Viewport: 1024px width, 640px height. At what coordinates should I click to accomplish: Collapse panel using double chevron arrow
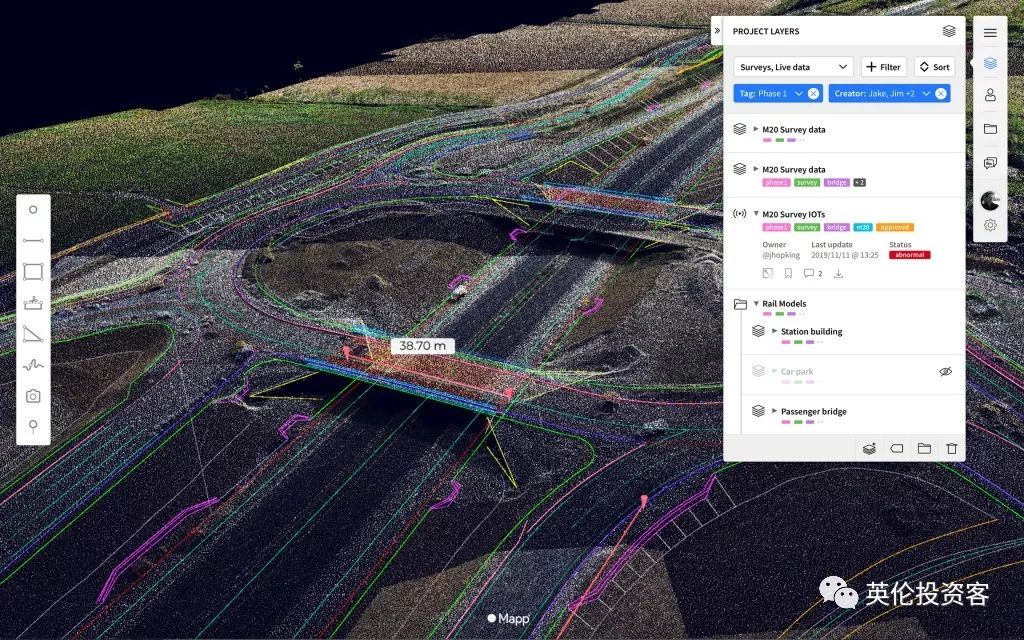pos(717,31)
